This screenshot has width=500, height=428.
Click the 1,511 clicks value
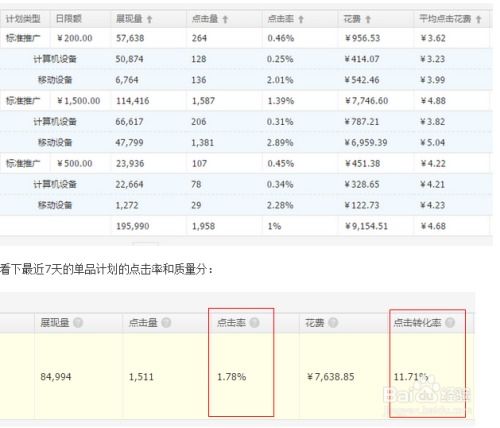pyautogui.click(x=141, y=377)
